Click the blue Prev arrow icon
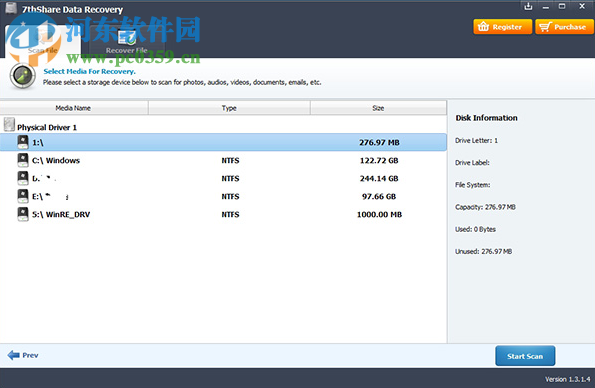This screenshot has height=388, width=595. pos(14,355)
